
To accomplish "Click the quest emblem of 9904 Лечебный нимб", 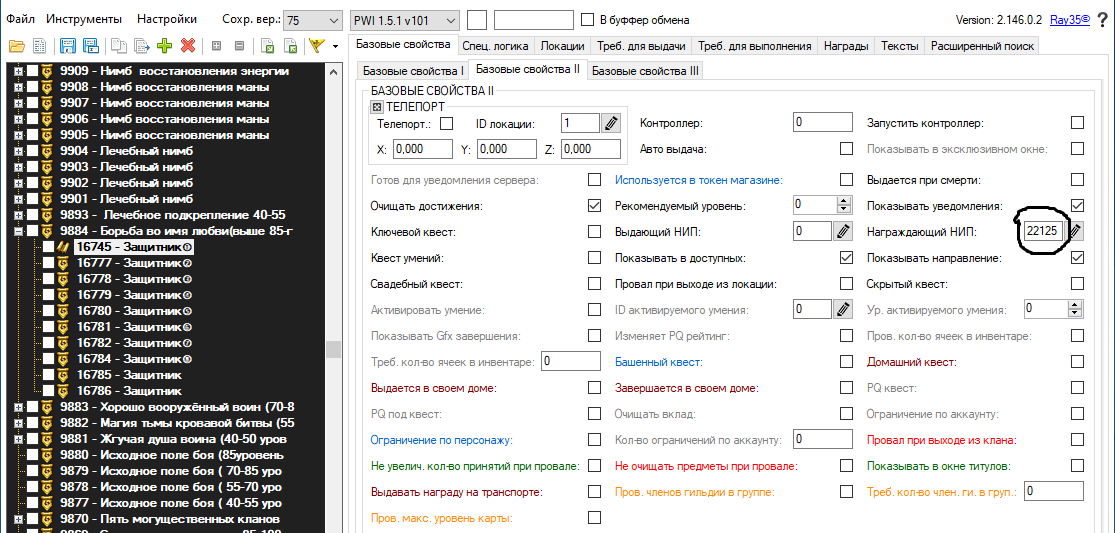I will click(48, 151).
